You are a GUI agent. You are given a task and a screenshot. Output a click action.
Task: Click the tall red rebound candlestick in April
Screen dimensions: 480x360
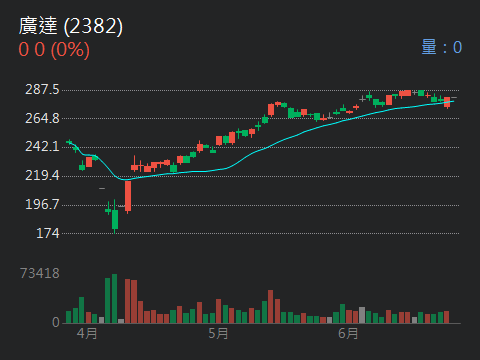pyautogui.click(x=128, y=196)
